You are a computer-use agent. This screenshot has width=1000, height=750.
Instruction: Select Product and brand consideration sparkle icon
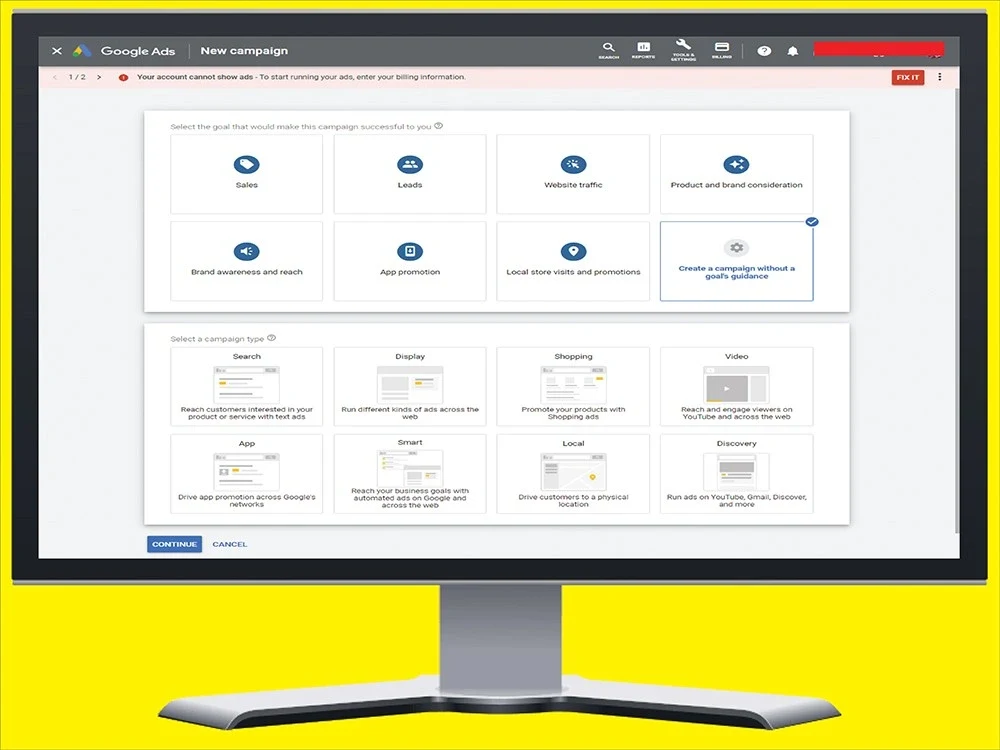point(736,165)
